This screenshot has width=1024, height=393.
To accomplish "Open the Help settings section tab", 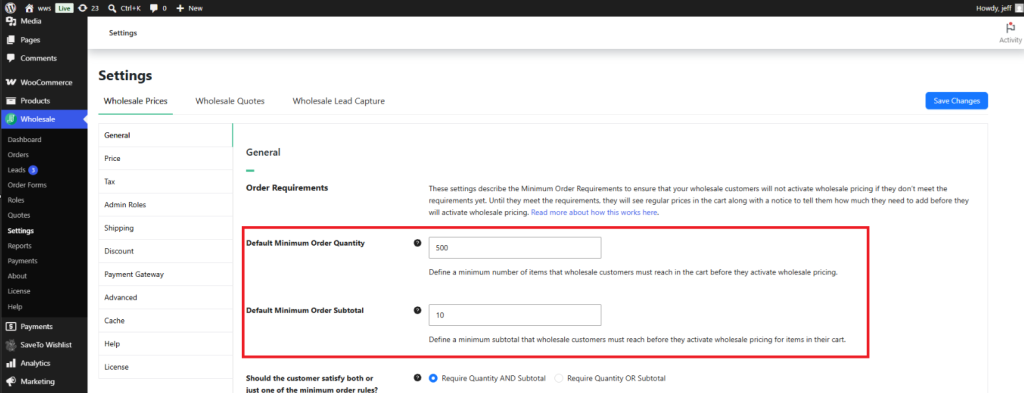I will click(x=165, y=344).
